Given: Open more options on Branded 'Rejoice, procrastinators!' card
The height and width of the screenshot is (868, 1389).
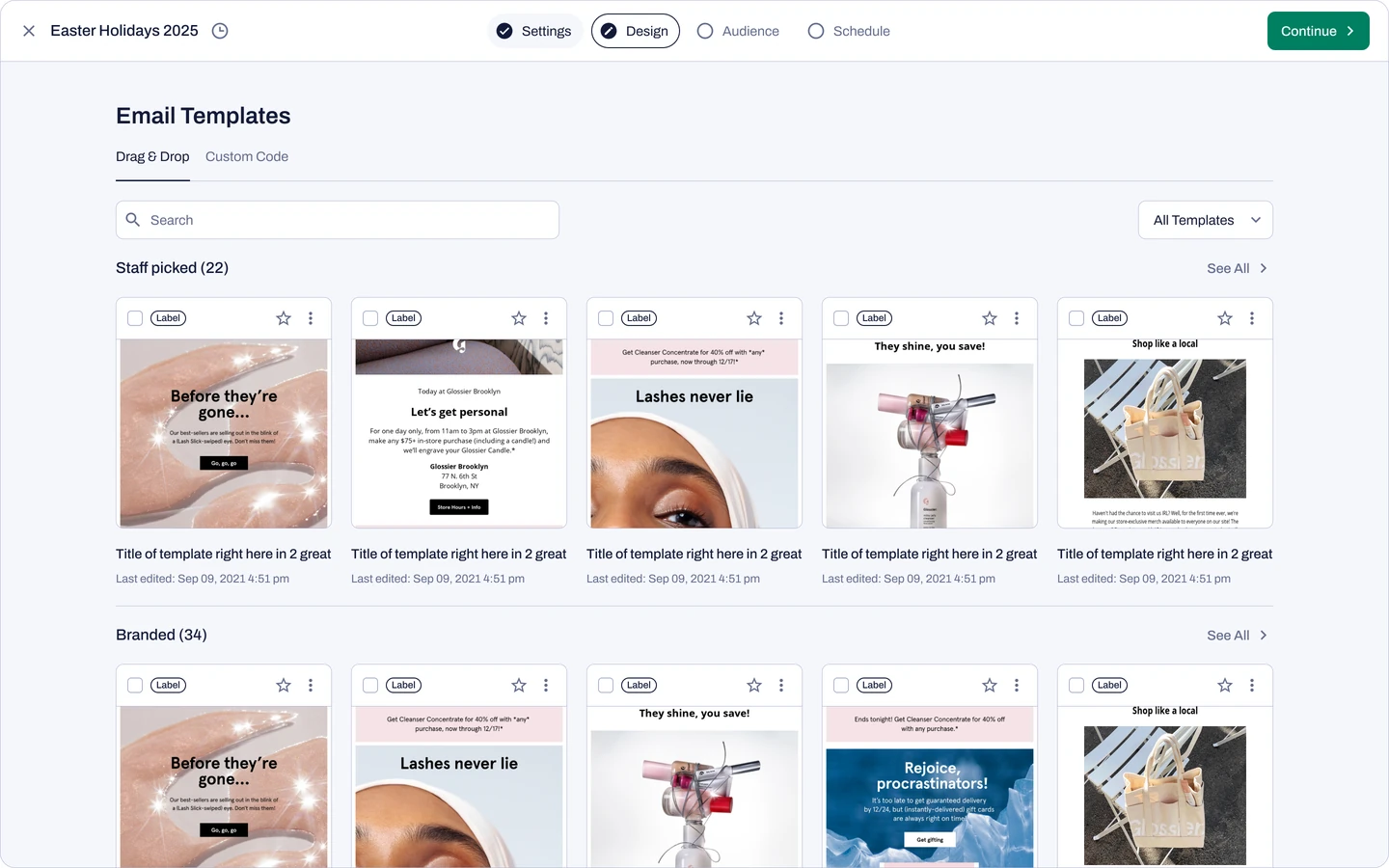Looking at the screenshot, I should (x=1017, y=686).
